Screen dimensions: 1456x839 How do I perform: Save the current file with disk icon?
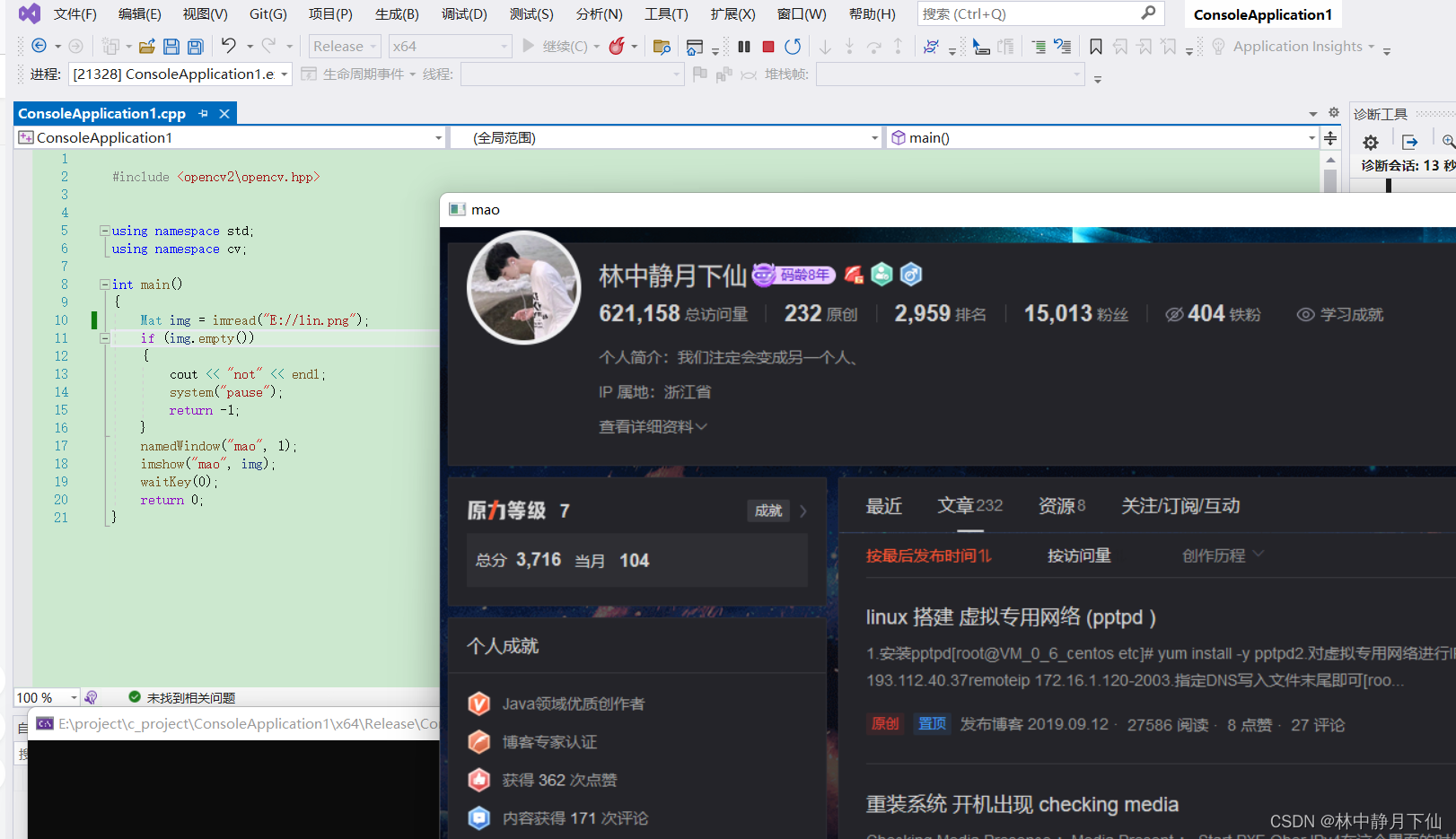171,46
